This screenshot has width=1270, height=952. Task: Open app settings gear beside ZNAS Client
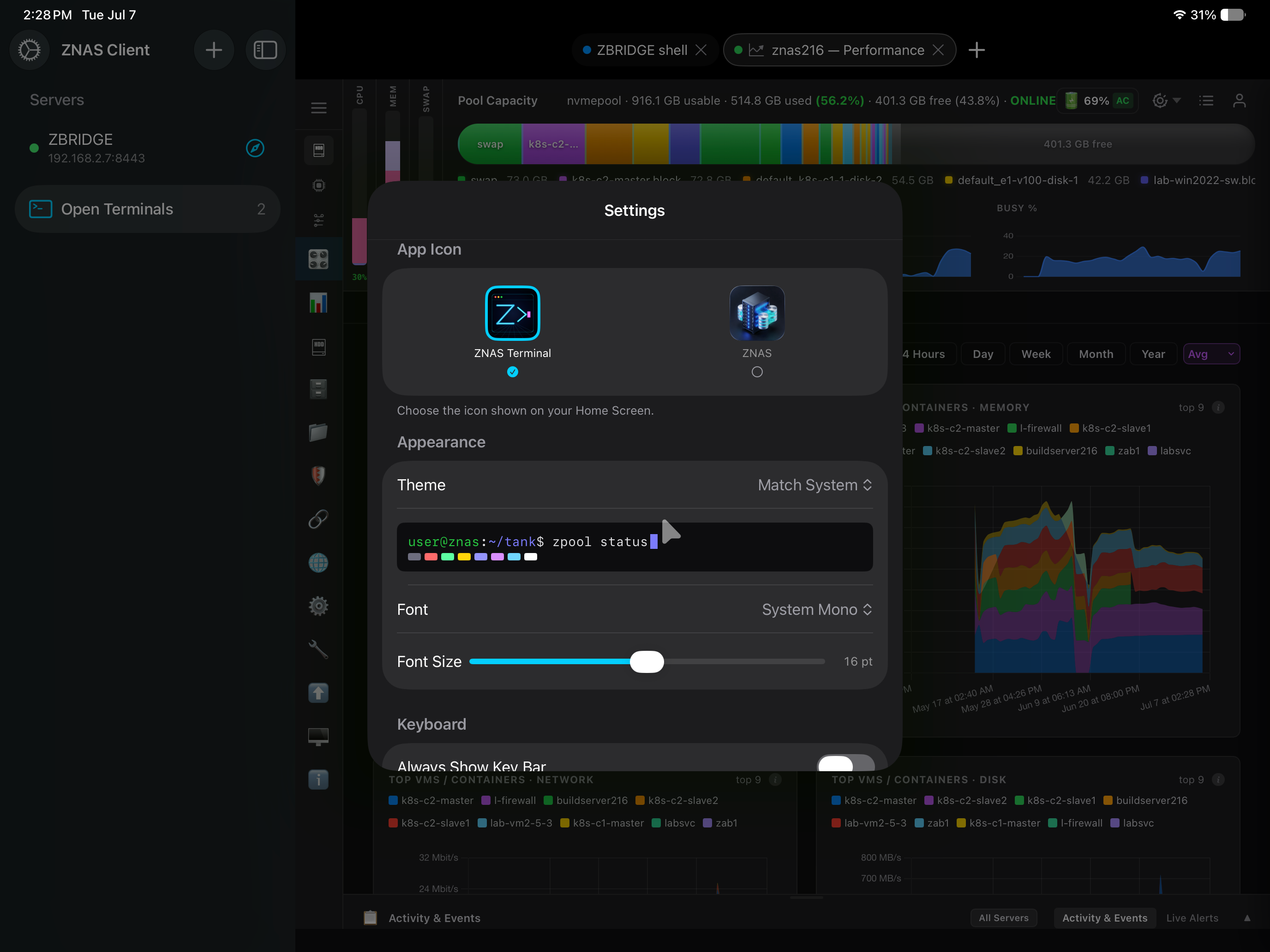pos(29,50)
